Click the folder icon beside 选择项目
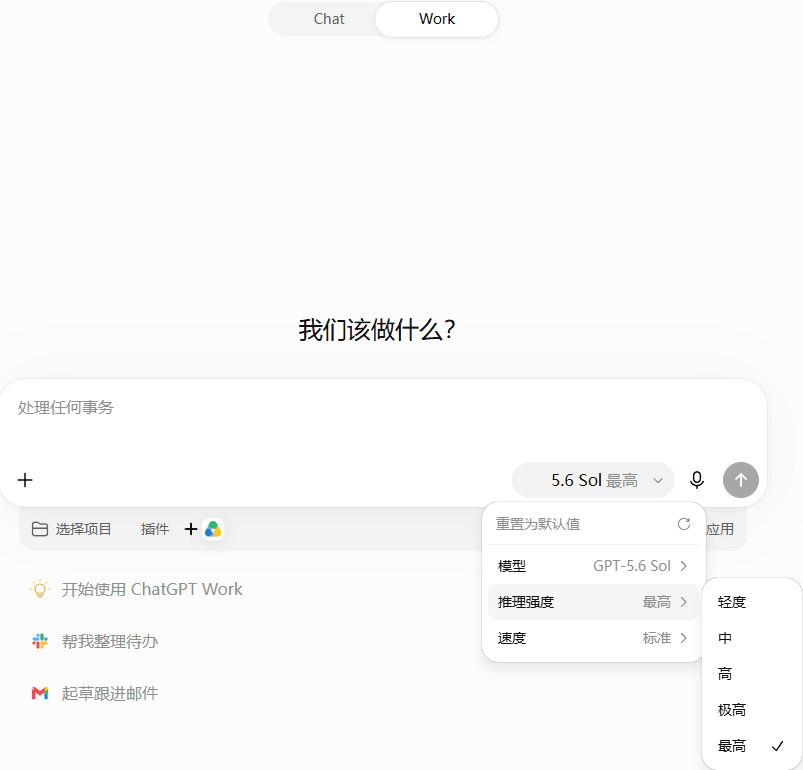The width and height of the screenshot is (803, 770). tap(39, 529)
